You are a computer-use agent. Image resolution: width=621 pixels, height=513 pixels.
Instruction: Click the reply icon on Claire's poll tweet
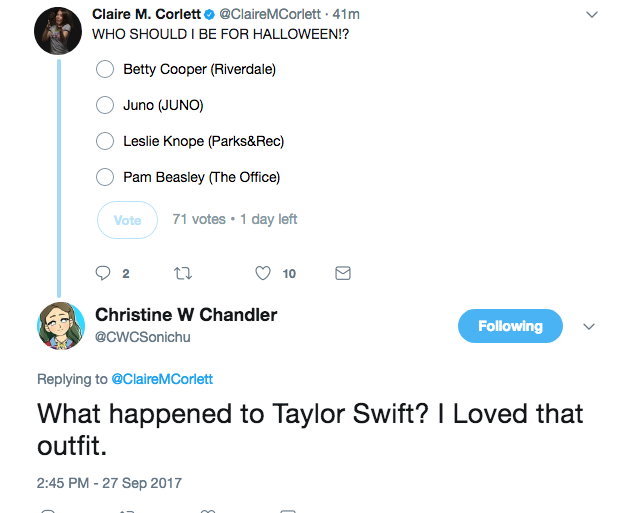[x=103, y=273]
